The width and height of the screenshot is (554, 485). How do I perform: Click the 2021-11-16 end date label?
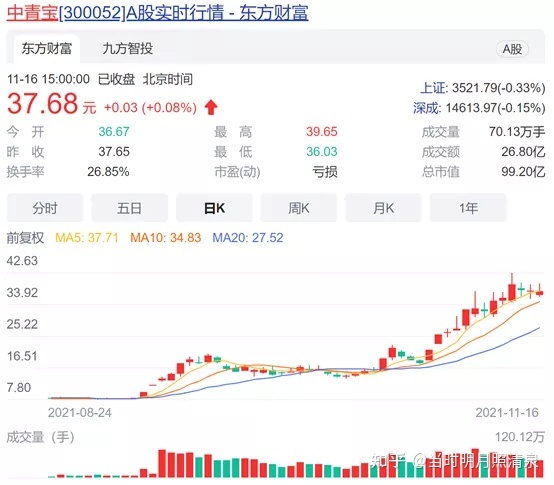tap(507, 413)
